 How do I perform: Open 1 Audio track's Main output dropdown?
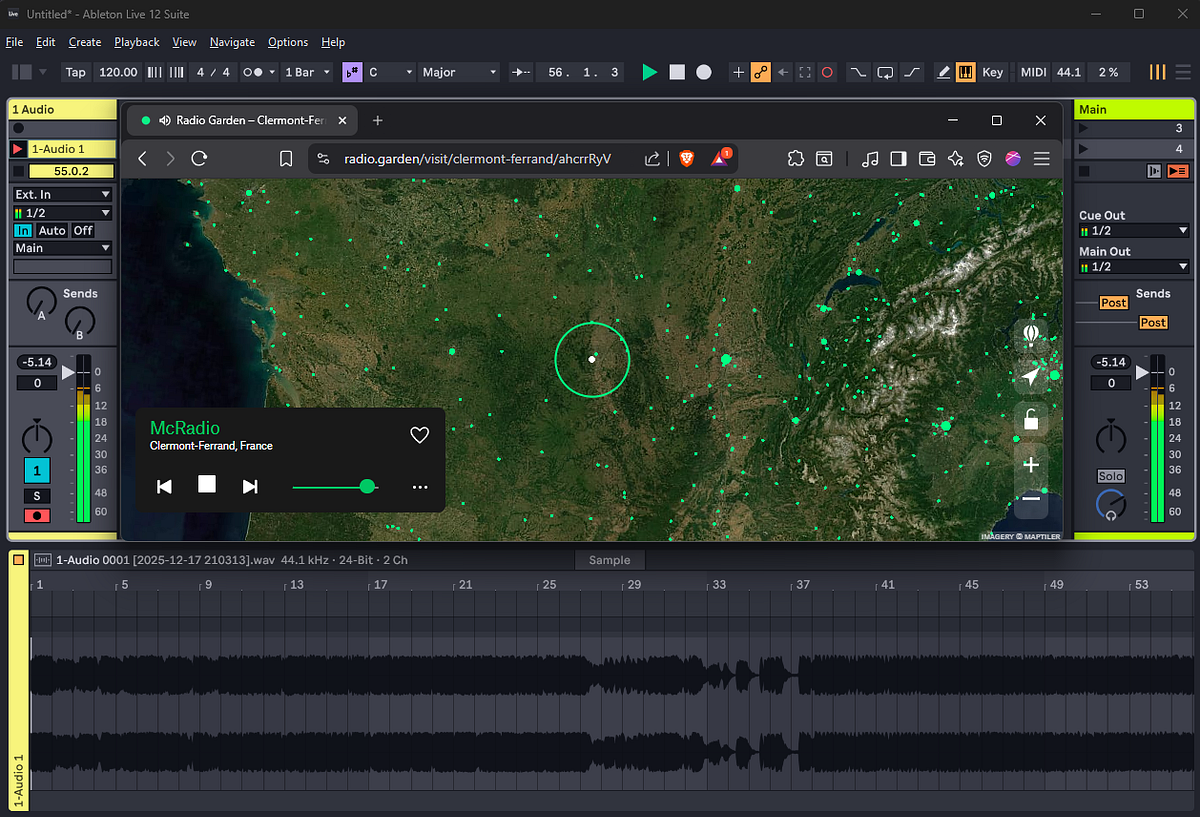pyautogui.click(x=62, y=248)
